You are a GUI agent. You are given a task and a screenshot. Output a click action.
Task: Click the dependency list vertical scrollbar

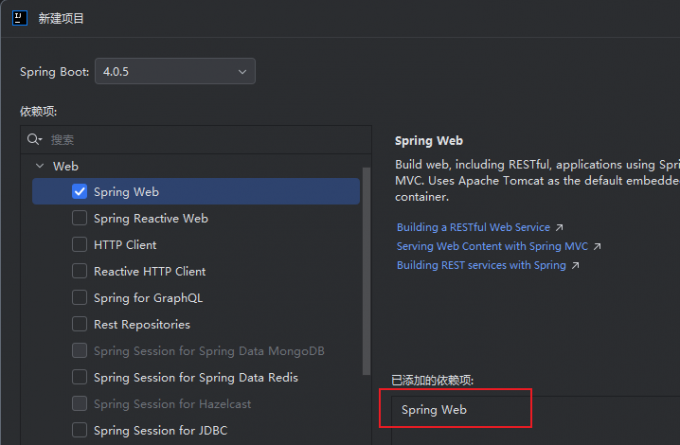tap(366, 271)
